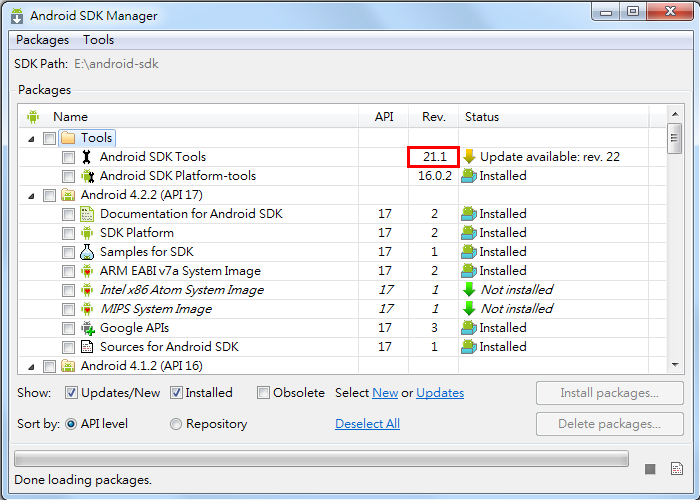Click the installed status icon for Samples for SDK

click(468, 252)
